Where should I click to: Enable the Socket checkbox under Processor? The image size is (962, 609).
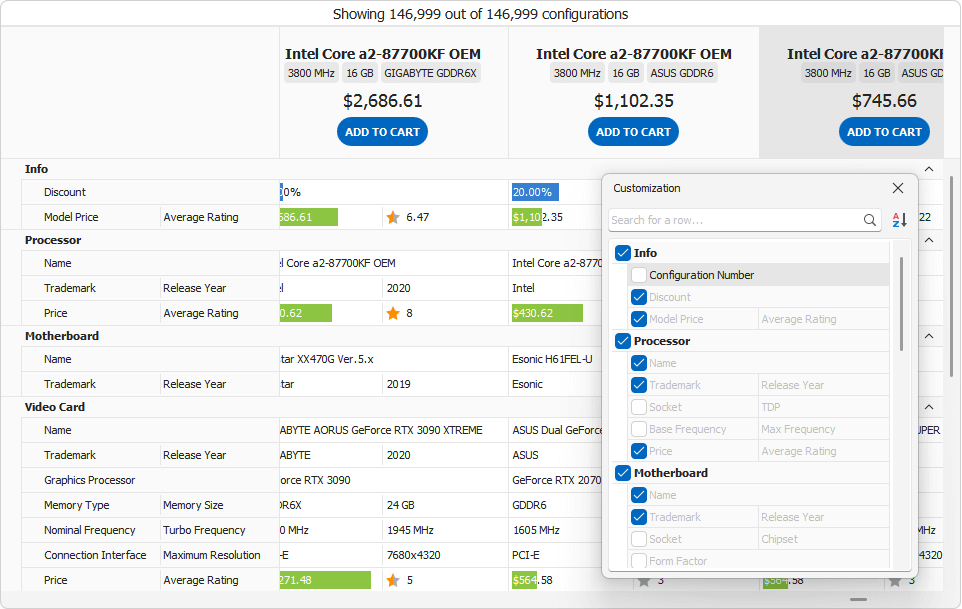(x=637, y=406)
